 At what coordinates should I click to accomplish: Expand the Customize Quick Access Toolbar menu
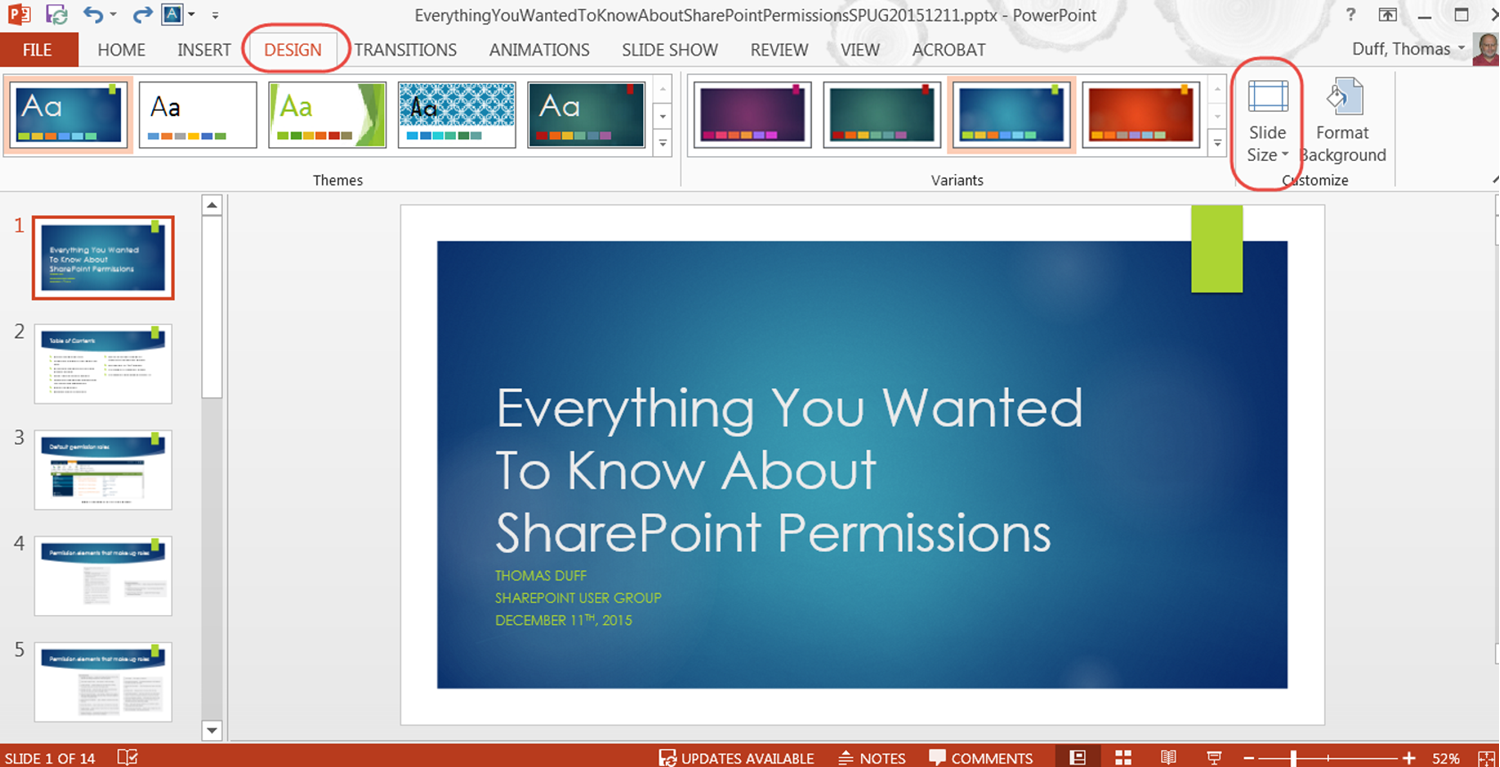[215, 14]
